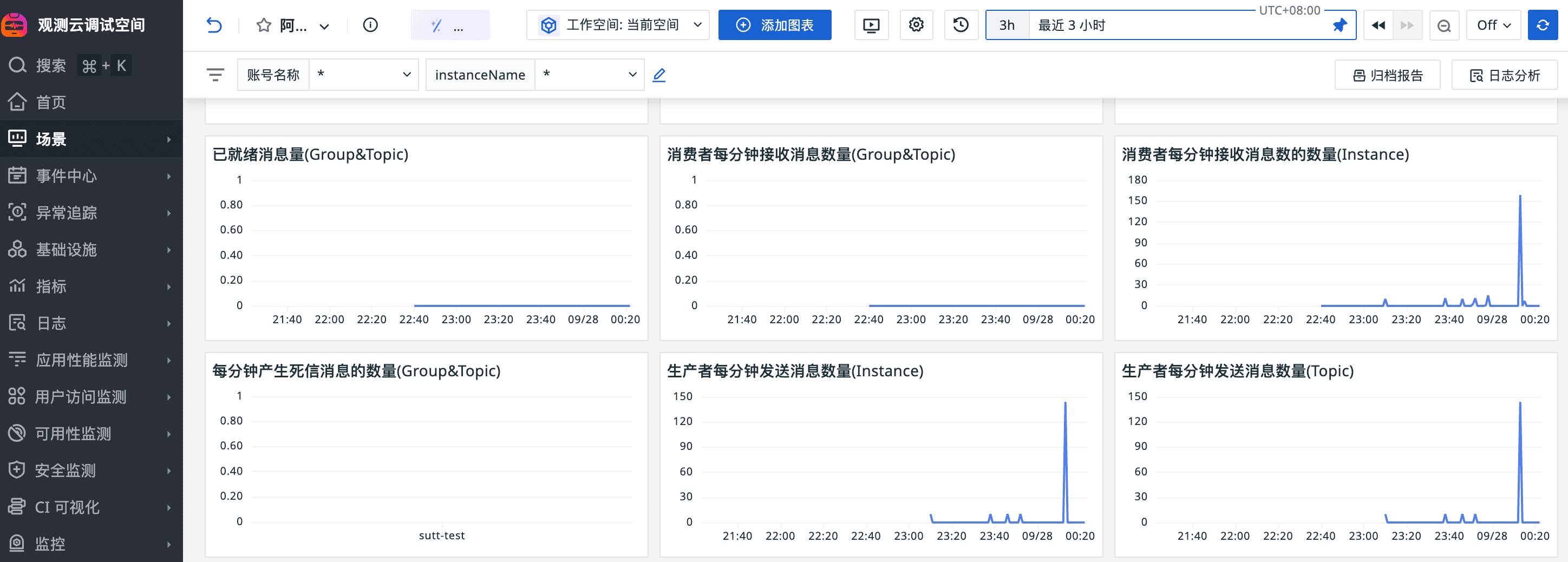
Task: Click the zoom out time range icon
Action: click(1444, 25)
